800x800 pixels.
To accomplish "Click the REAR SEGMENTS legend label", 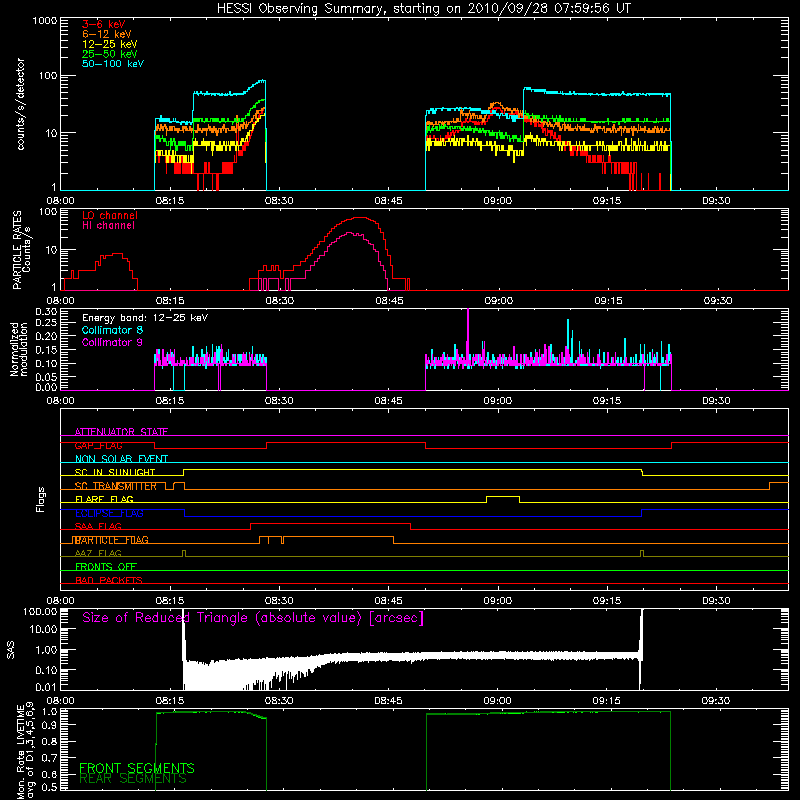I will [x=133, y=779].
